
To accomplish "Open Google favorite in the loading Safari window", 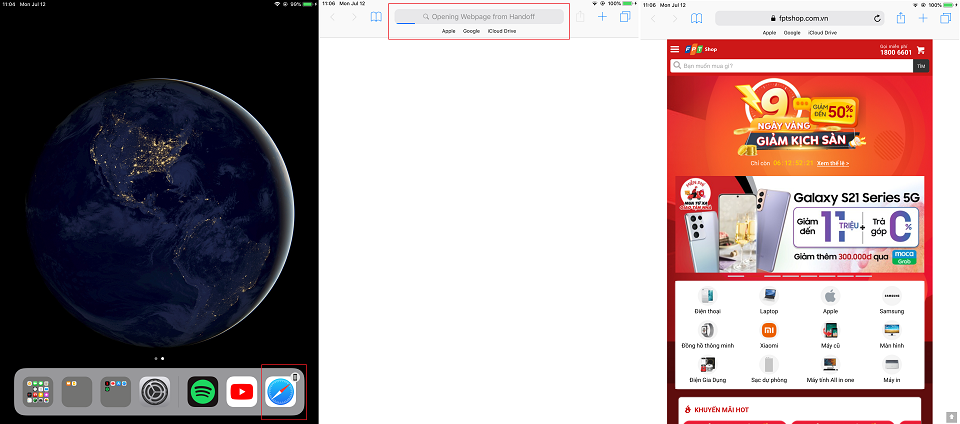I will point(471,31).
